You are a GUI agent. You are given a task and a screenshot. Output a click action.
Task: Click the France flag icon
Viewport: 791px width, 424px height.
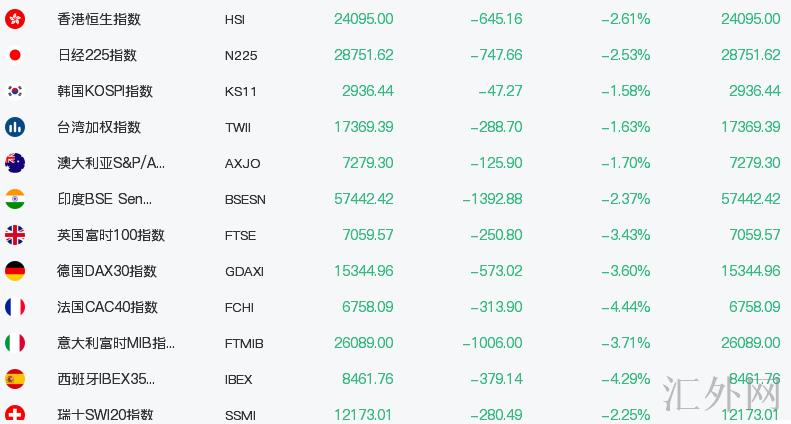click(15, 307)
